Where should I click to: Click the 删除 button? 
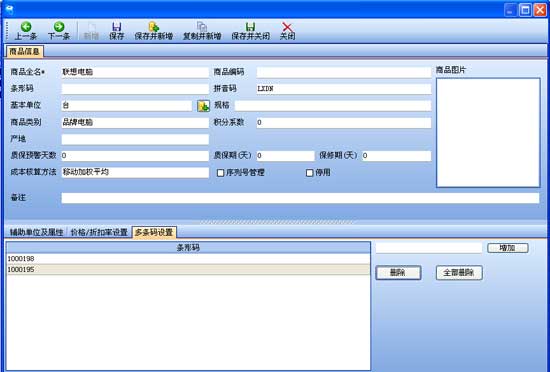(x=398, y=272)
